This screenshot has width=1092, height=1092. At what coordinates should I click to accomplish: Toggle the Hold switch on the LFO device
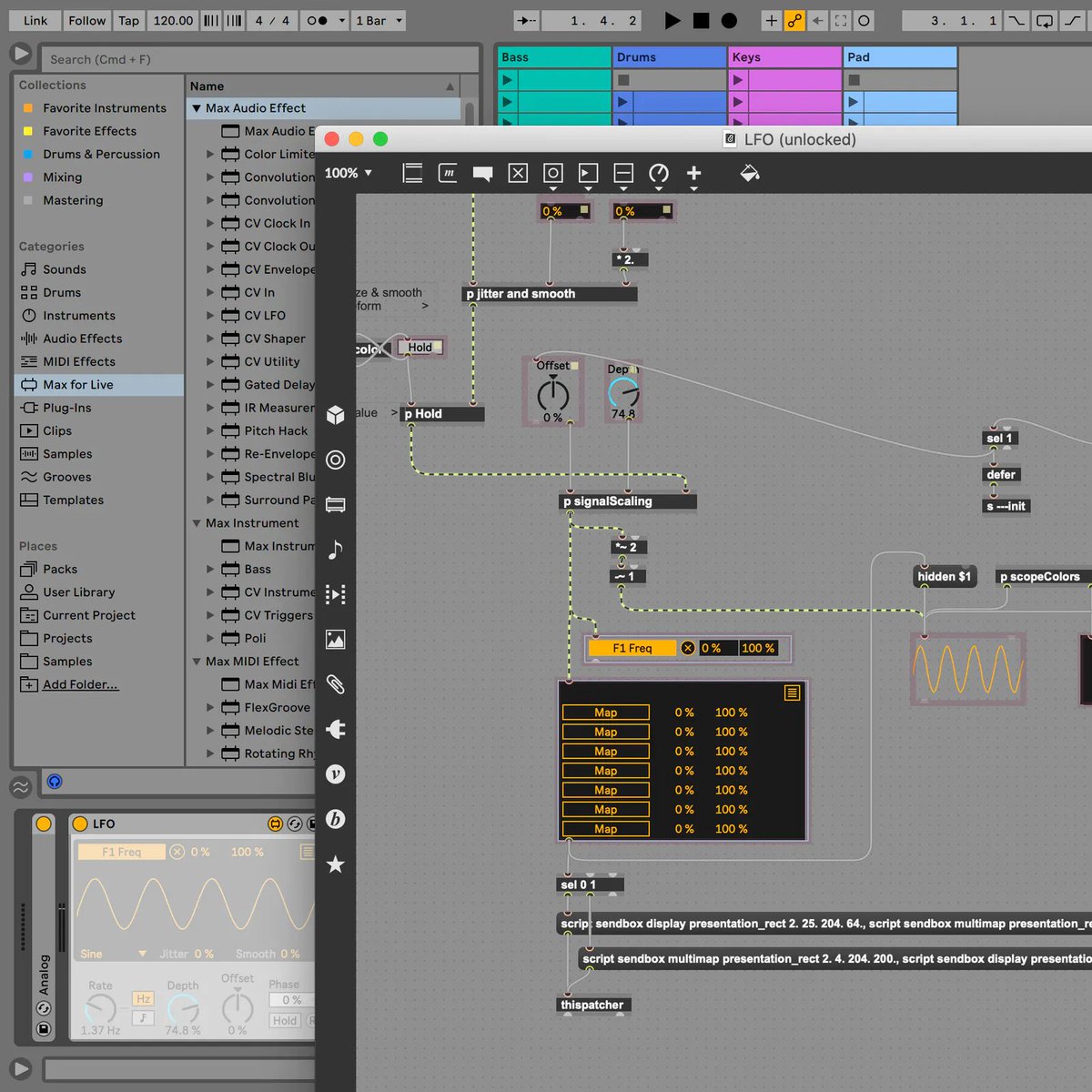coord(284,1021)
